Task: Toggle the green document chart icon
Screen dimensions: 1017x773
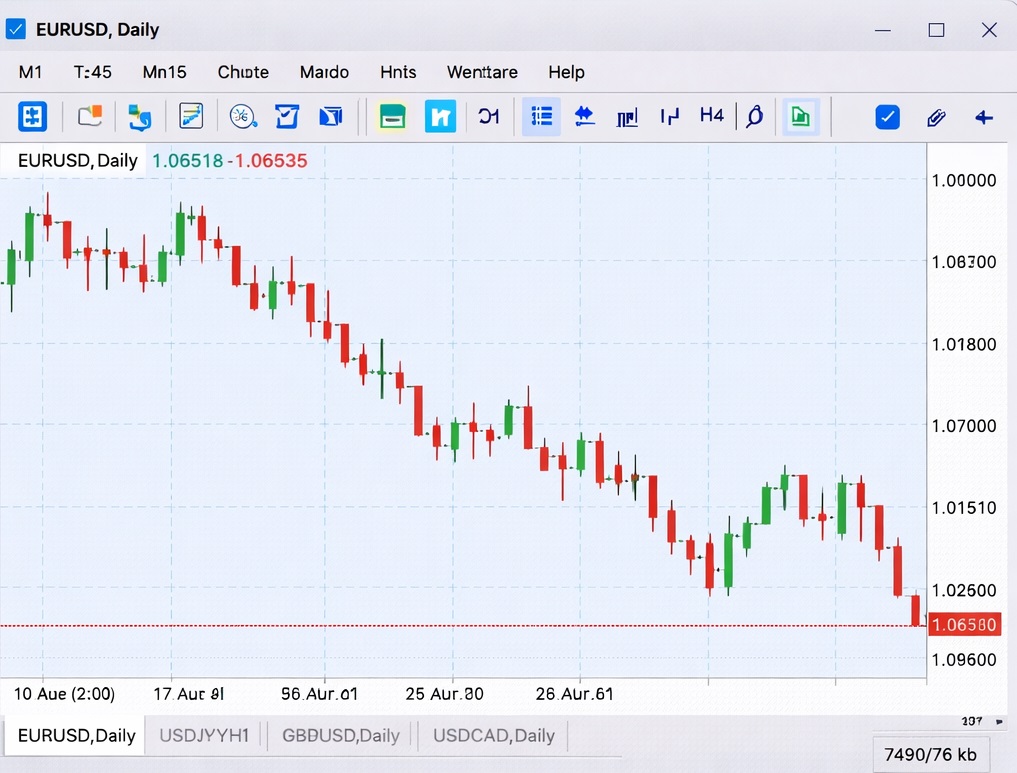Action: [x=801, y=117]
